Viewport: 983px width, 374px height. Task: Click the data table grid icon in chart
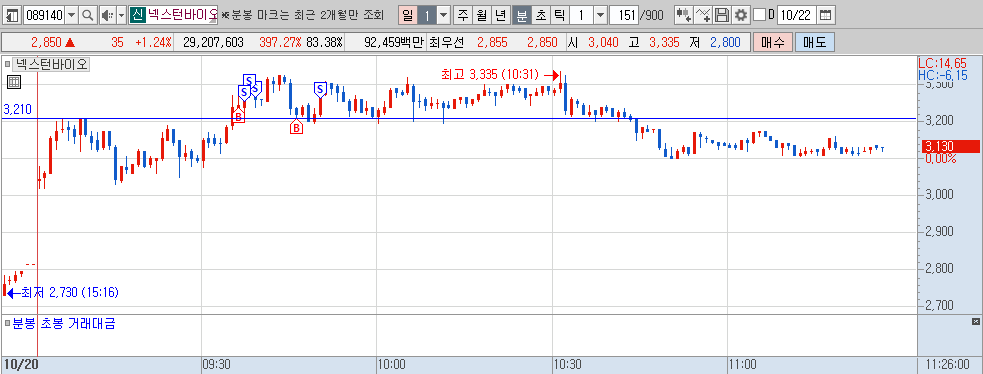point(14,81)
